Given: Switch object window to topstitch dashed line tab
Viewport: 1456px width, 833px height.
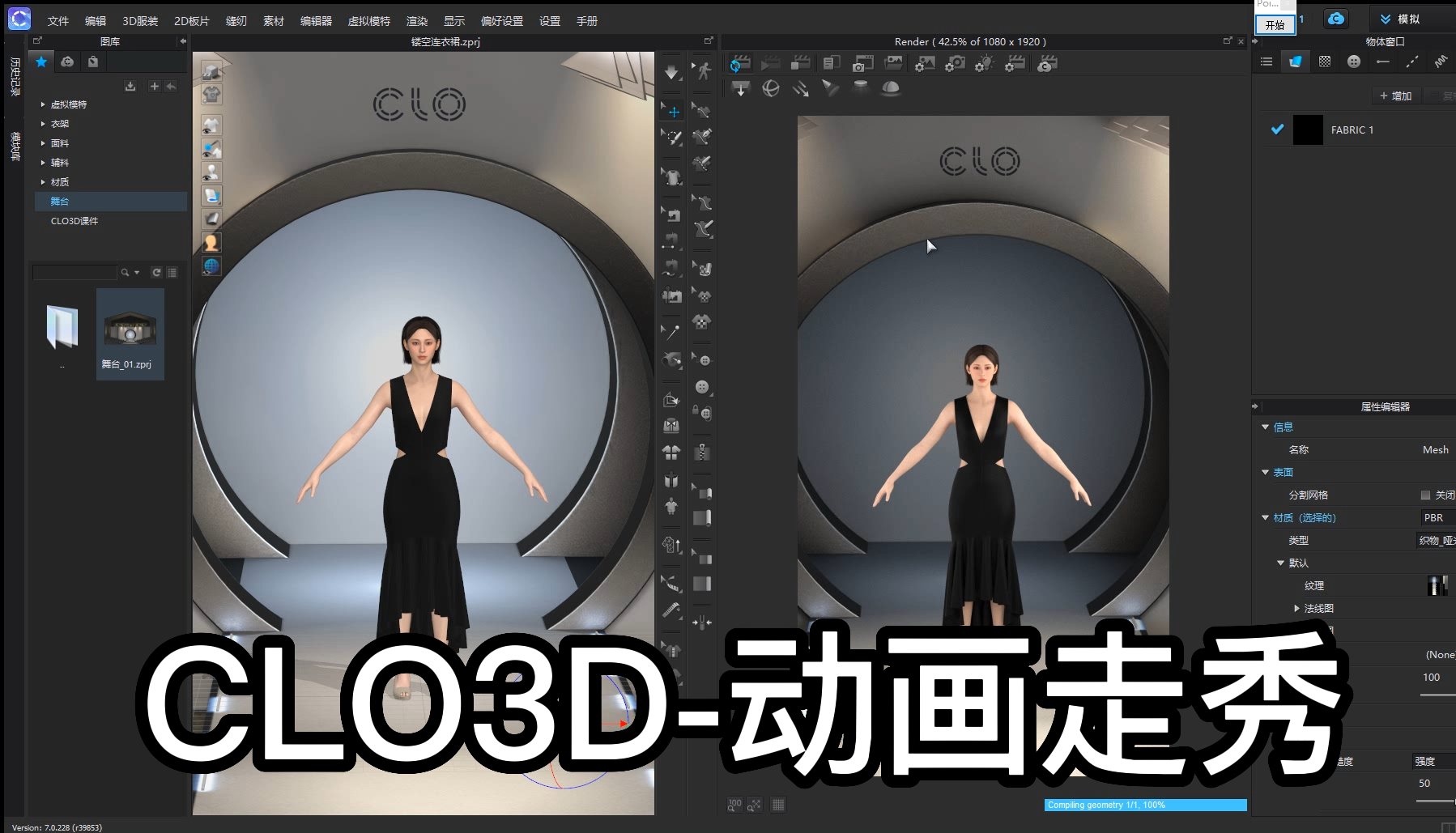Looking at the screenshot, I should (1412, 62).
